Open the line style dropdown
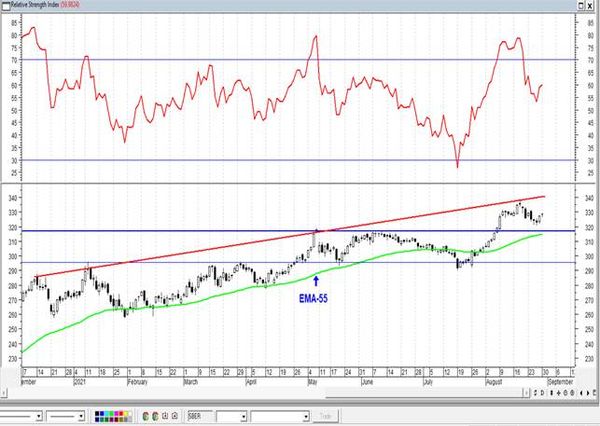This screenshot has height=426, width=600. (x=39, y=416)
